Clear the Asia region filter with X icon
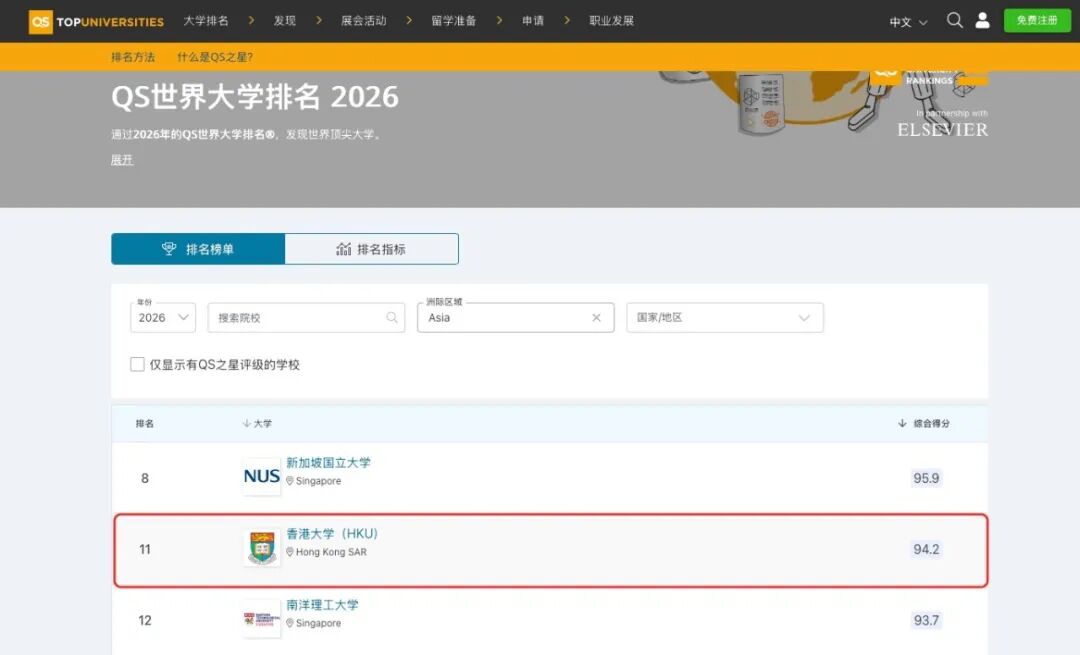Image resolution: width=1080 pixels, height=655 pixels. pyautogui.click(x=597, y=317)
